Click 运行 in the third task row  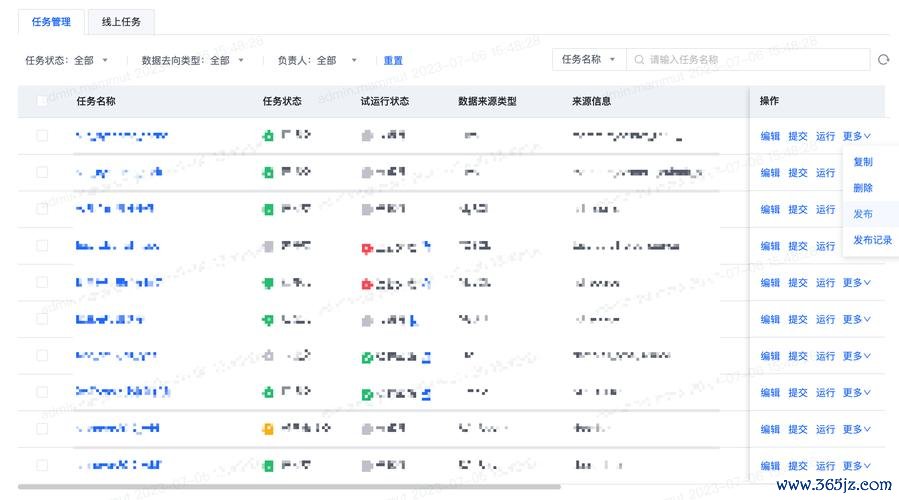click(x=825, y=209)
